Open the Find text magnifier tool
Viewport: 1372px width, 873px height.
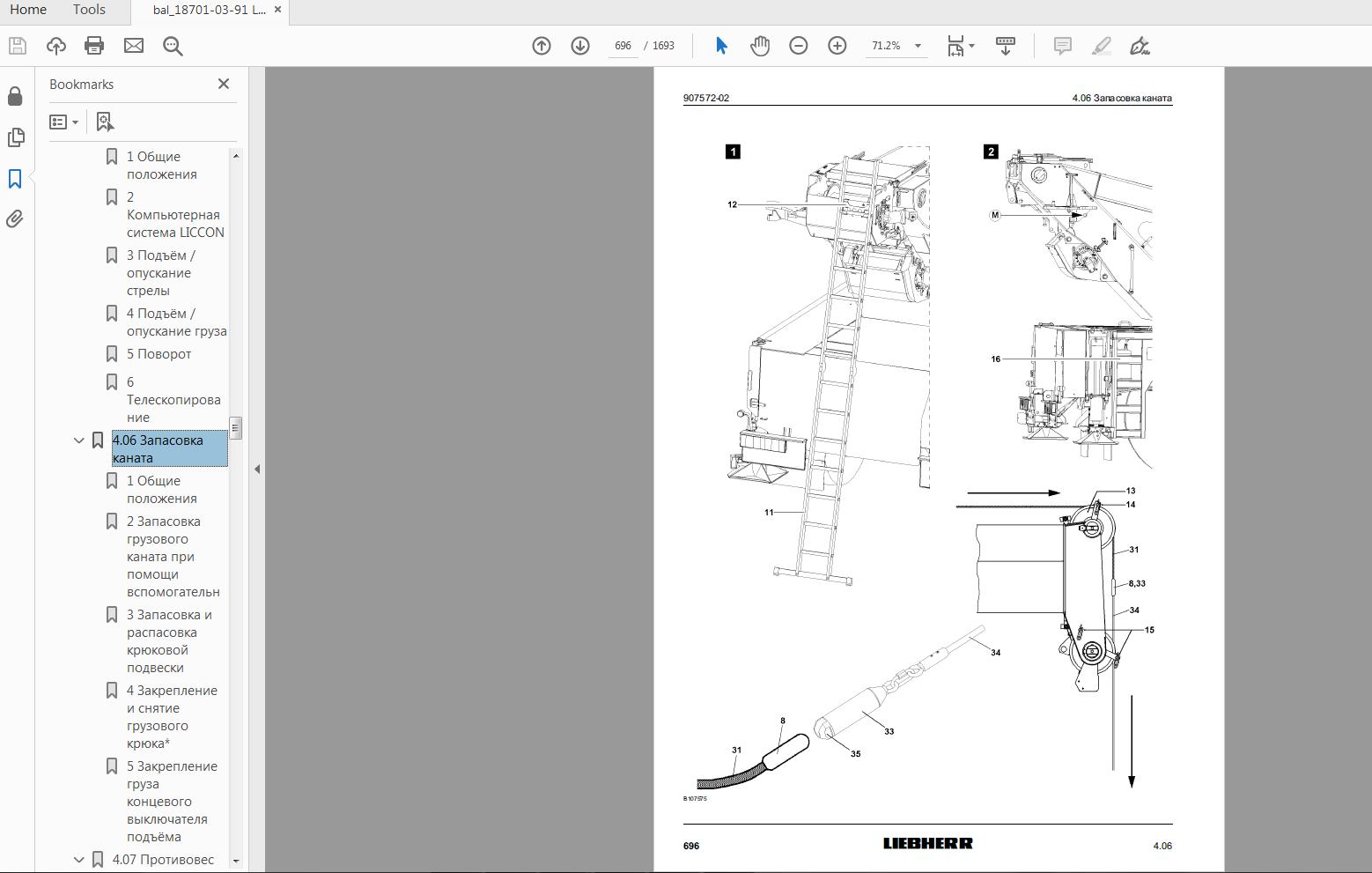173,46
